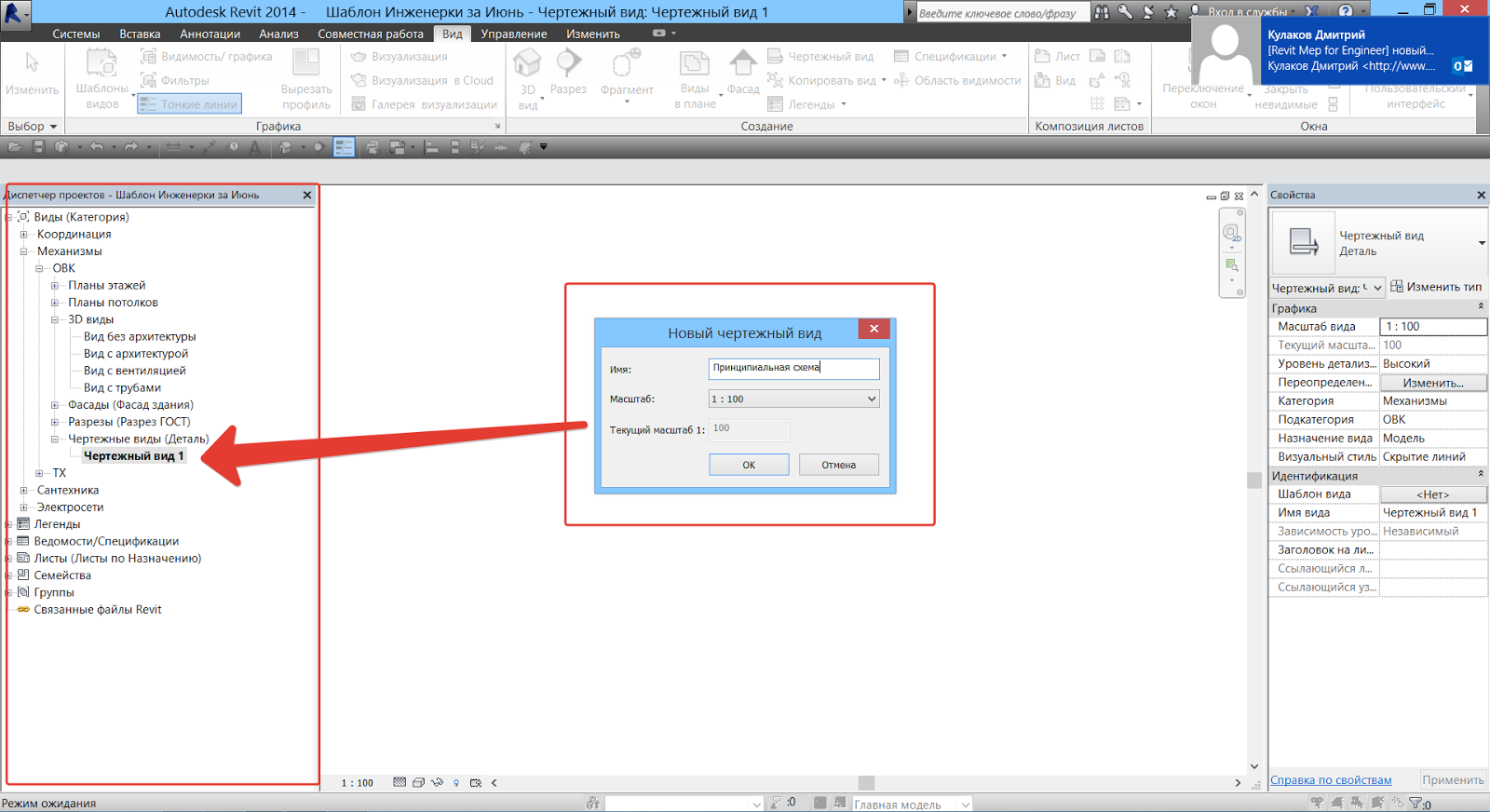Close the Диспетчер проектов panel
The image size is (1490, 812).
307,196
